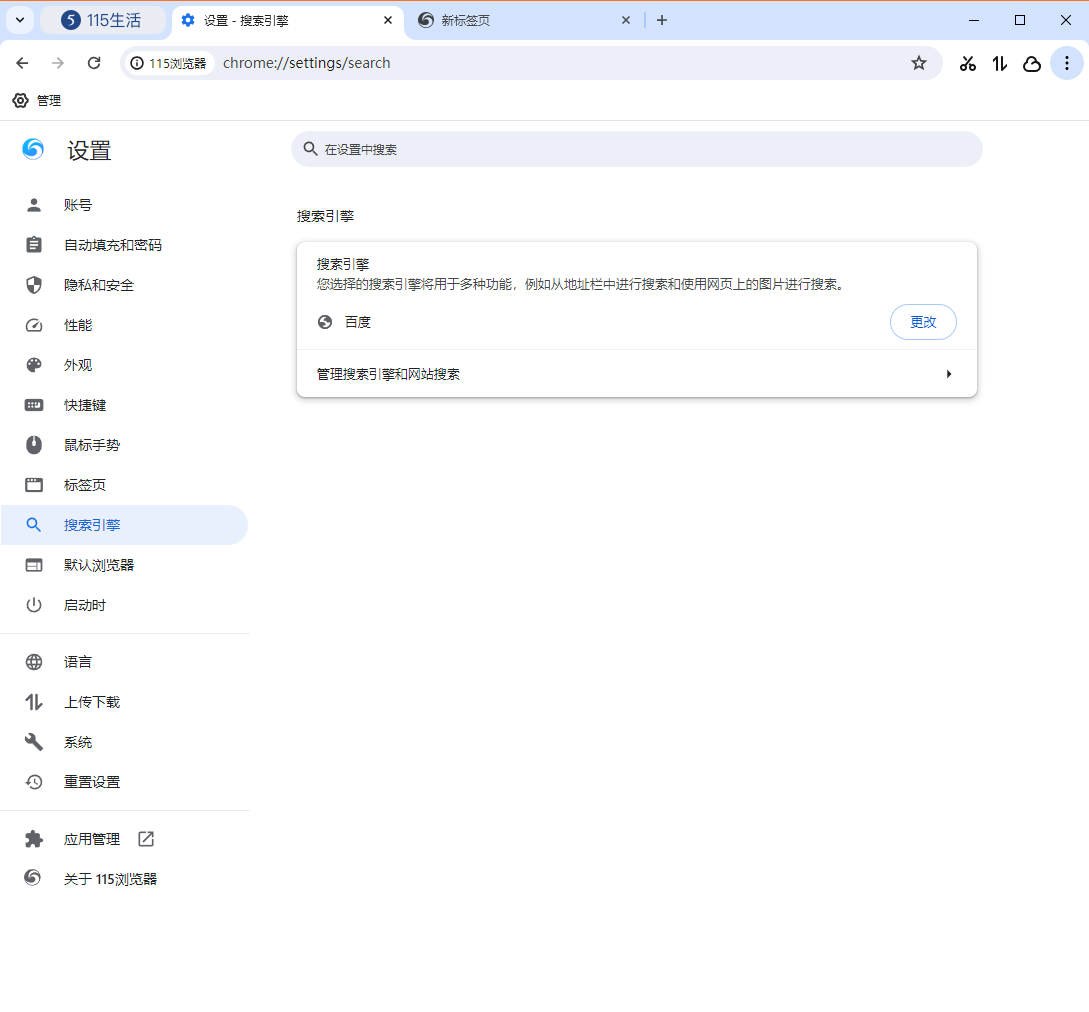Click the 在设置中搜索 search field
Image resolution: width=1089 pixels, height=1012 pixels.
(636, 149)
